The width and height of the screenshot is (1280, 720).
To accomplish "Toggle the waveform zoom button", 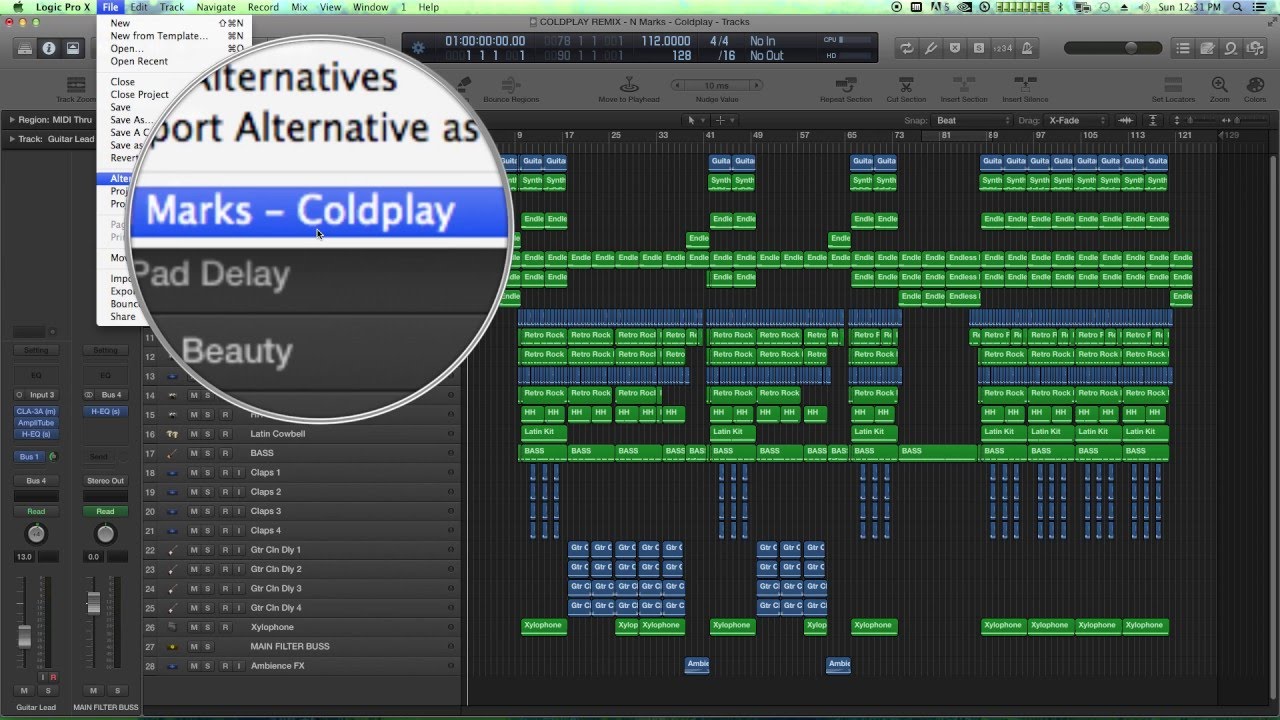I will pyautogui.click(x=1127, y=121).
